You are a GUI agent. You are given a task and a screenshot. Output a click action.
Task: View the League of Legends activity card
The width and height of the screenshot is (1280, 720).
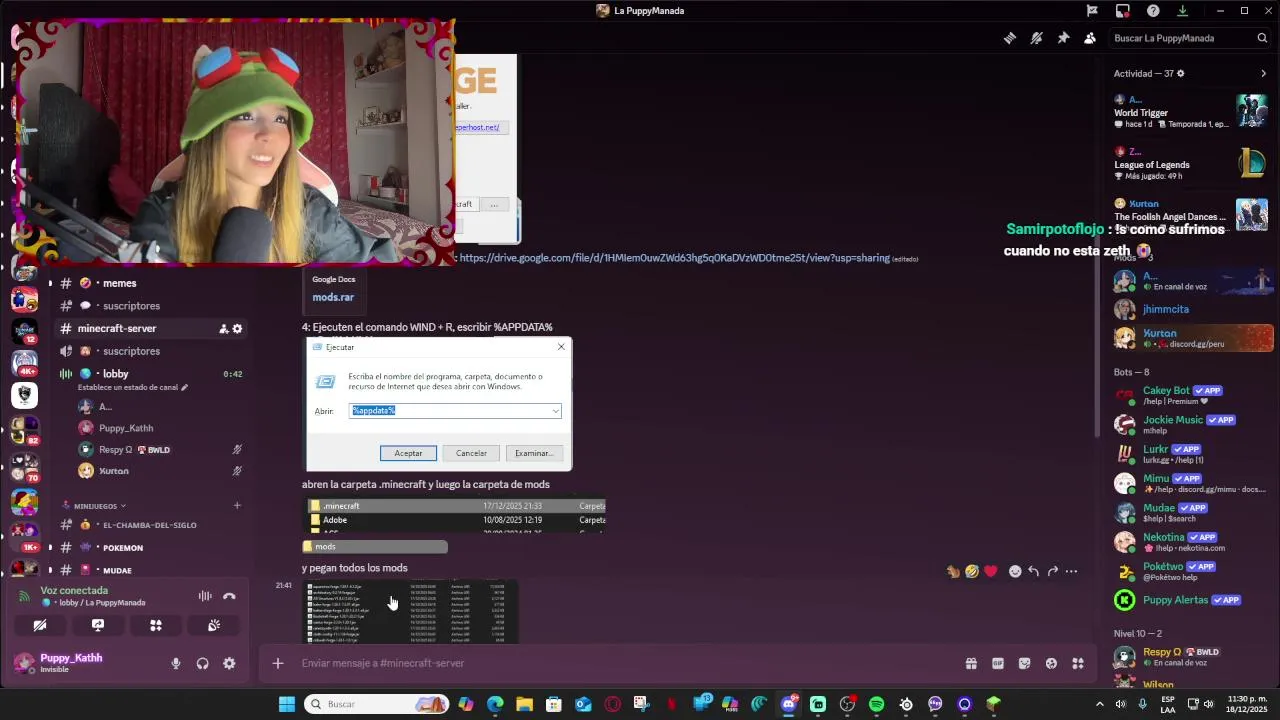(x=1190, y=163)
